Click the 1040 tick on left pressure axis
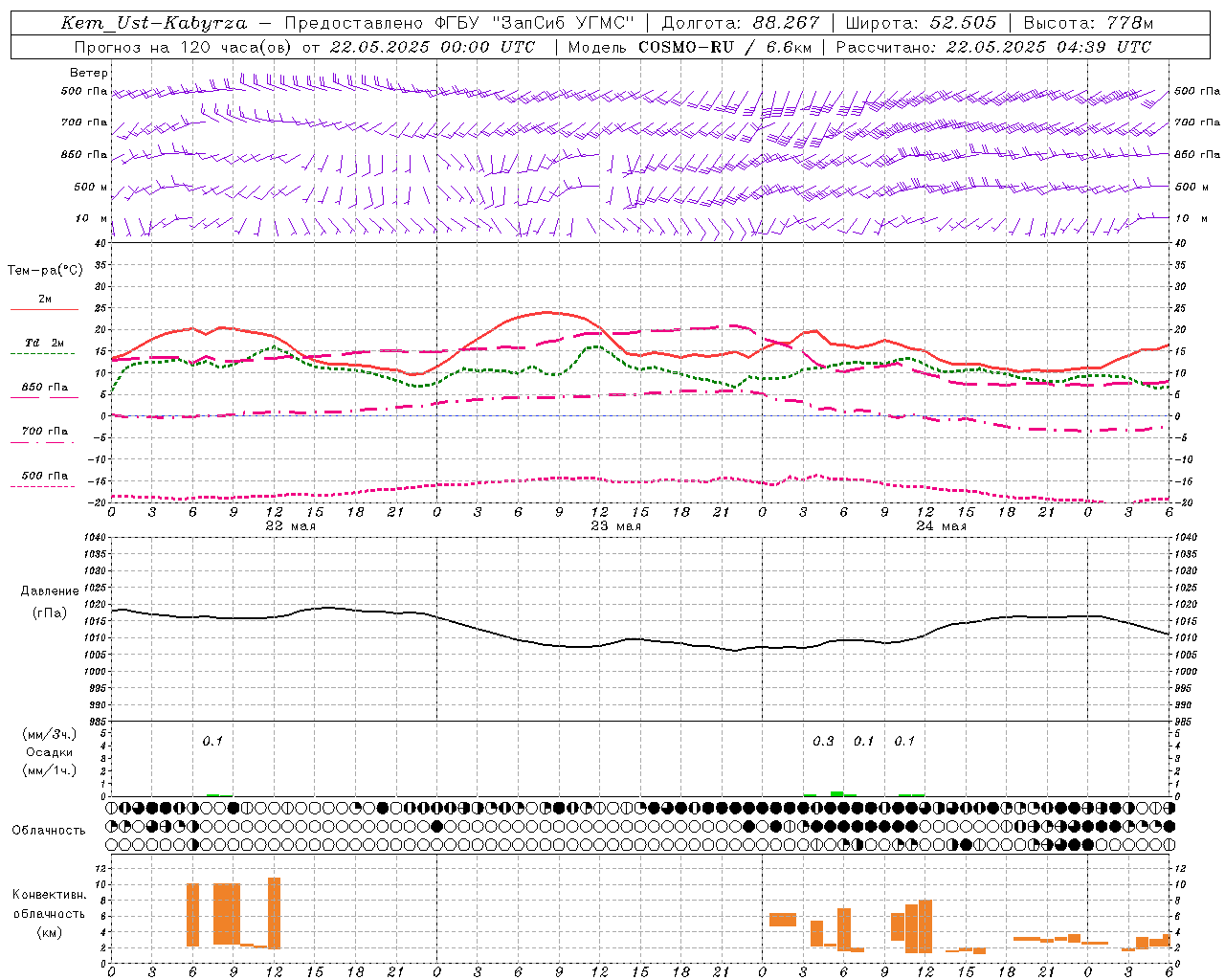The height and width of the screenshot is (980, 1225). click(94, 537)
